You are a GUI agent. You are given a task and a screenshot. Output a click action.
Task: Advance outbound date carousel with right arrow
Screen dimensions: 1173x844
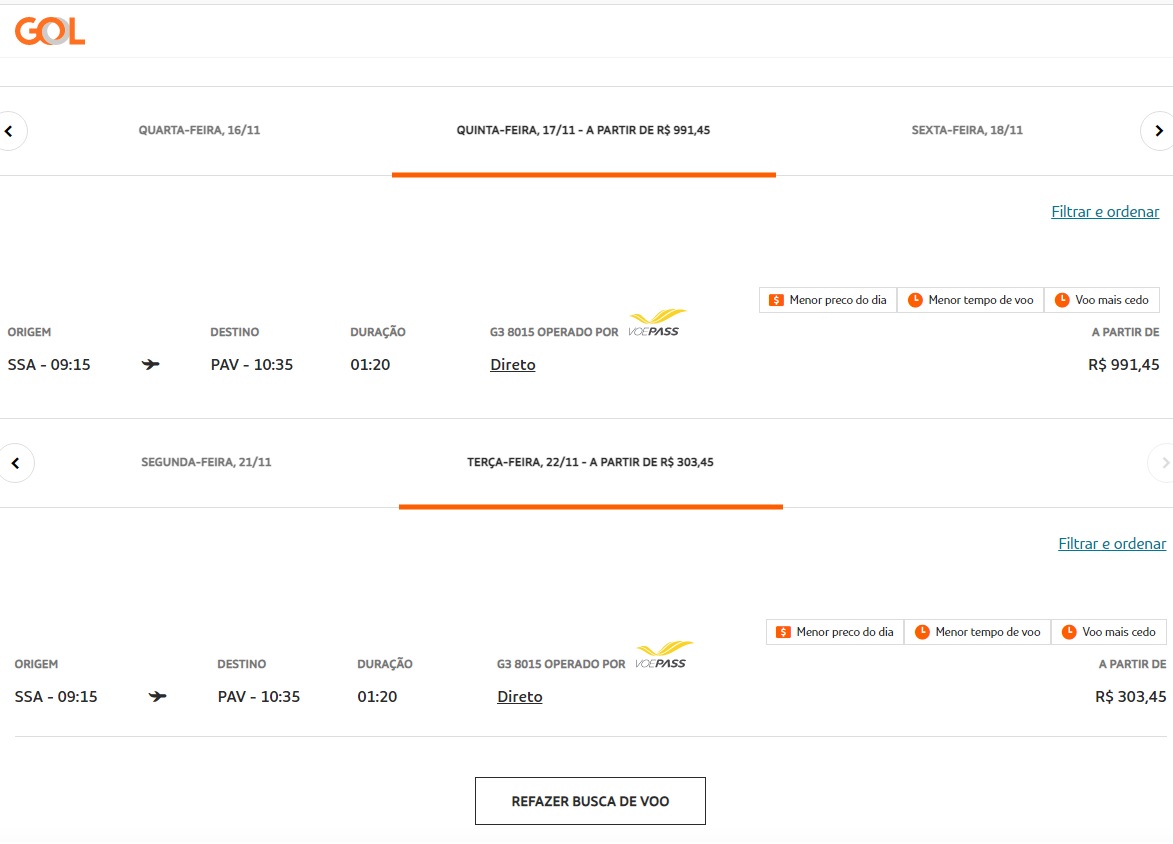1158,131
